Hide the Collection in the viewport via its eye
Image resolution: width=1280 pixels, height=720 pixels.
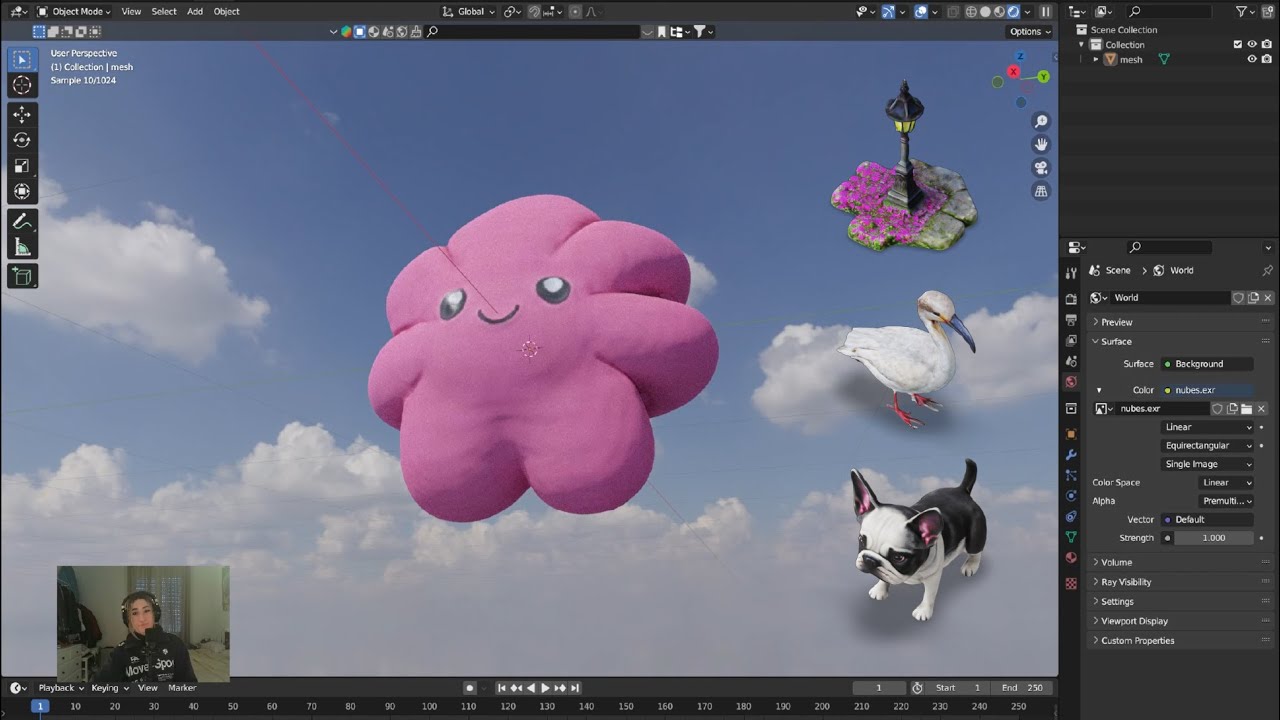1252,45
